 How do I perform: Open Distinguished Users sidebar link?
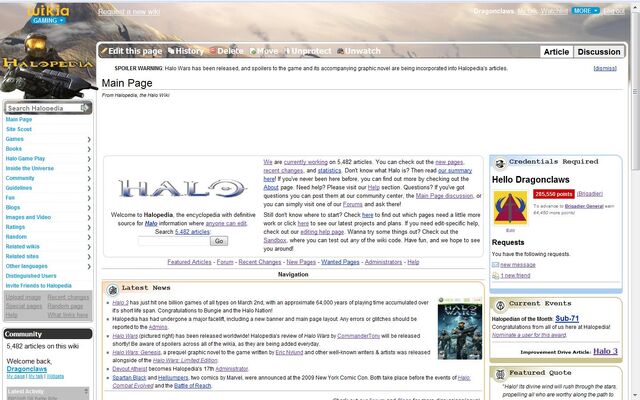pyautogui.click(x=31, y=276)
